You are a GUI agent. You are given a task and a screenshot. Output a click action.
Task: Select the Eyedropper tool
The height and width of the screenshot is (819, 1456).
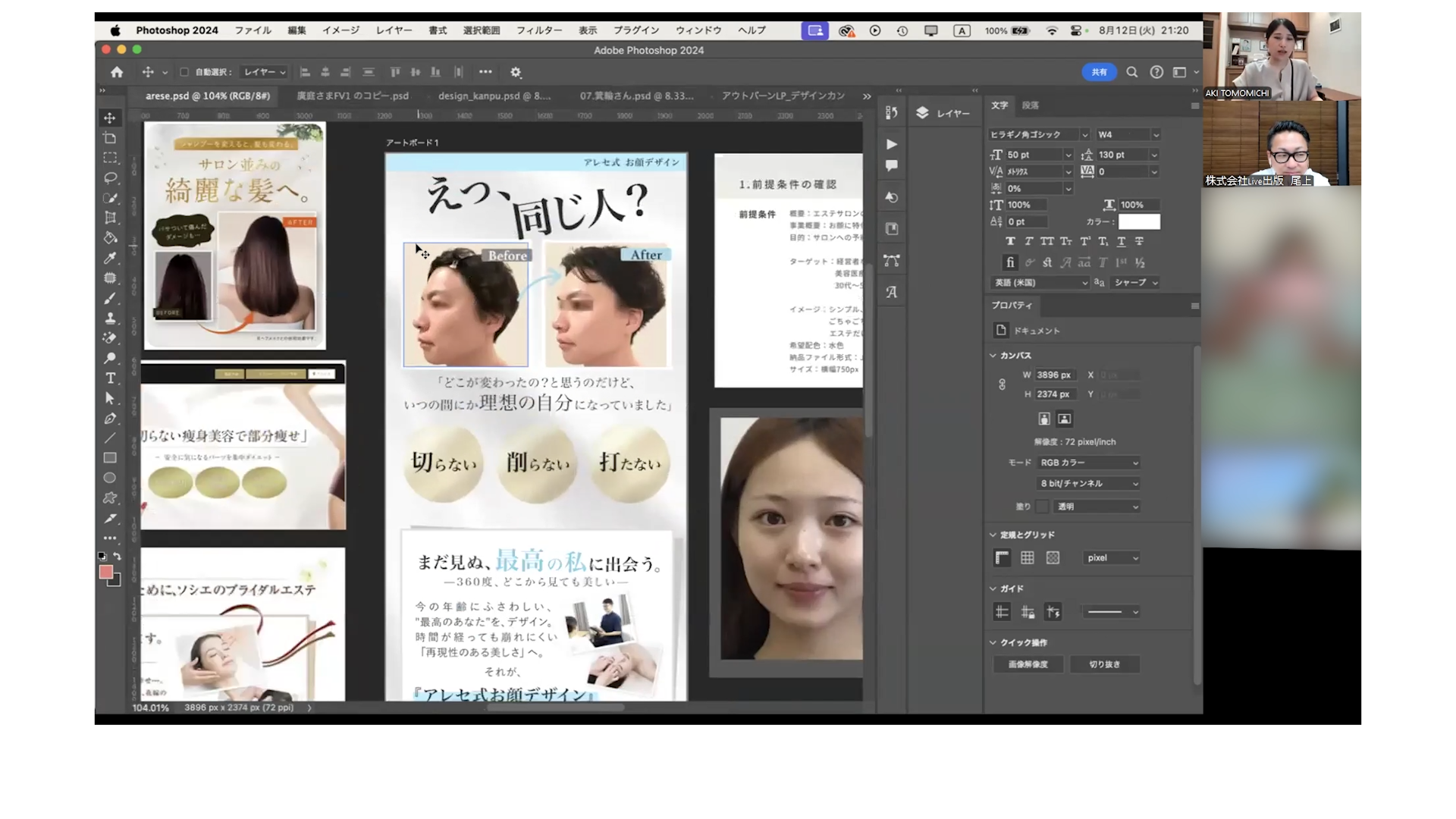click(110, 258)
